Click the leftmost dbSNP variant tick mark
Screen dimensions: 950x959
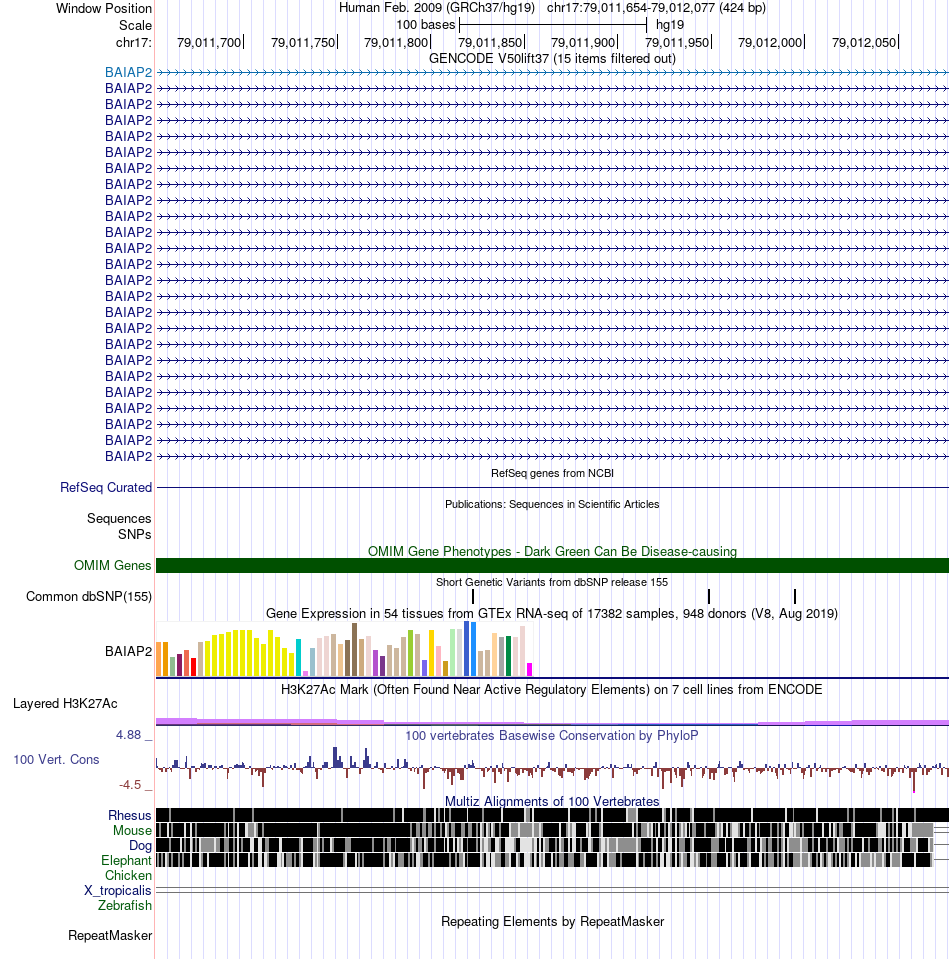click(x=473, y=596)
